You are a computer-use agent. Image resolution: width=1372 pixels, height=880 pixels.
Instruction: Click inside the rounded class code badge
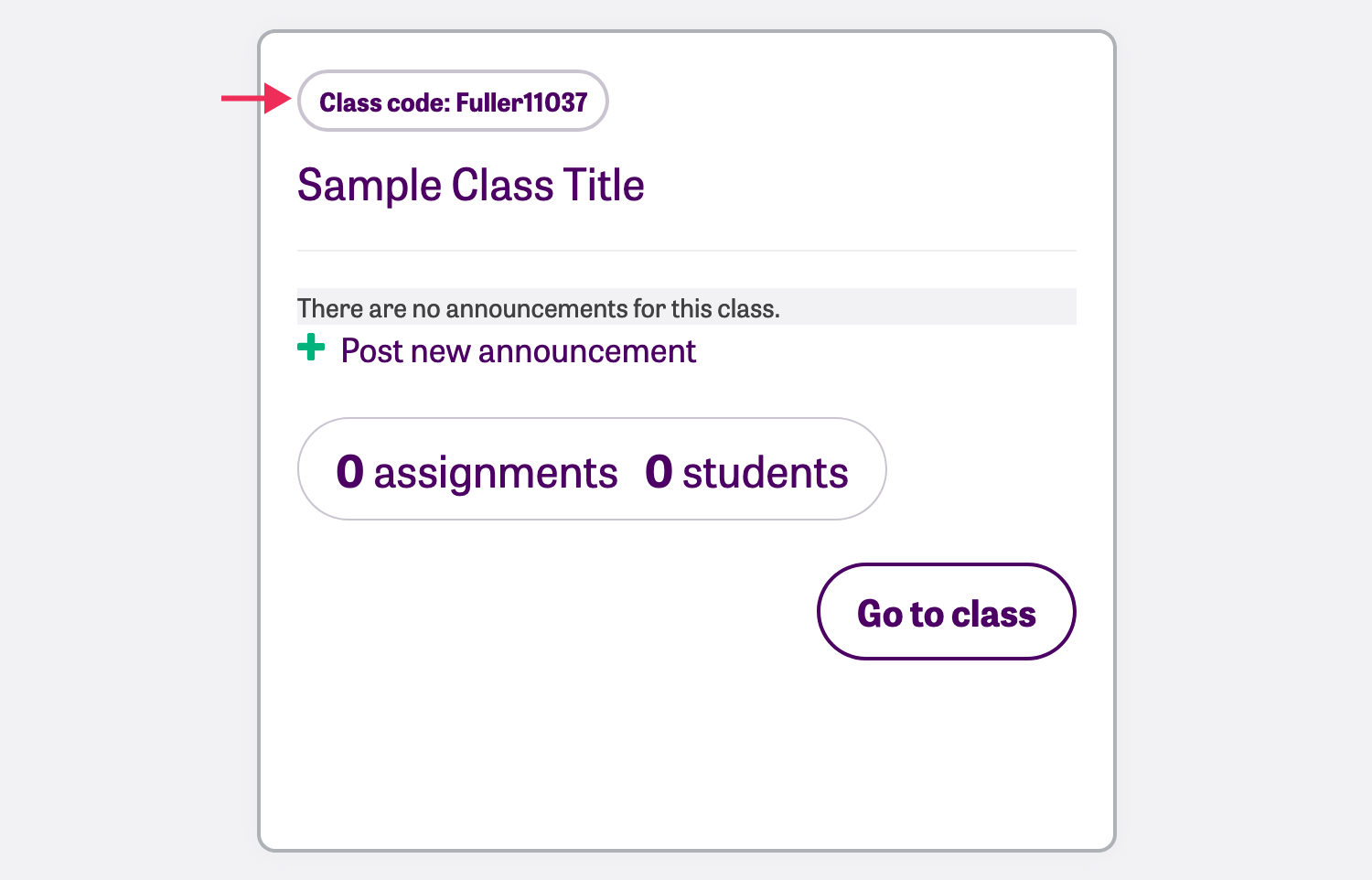452,101
